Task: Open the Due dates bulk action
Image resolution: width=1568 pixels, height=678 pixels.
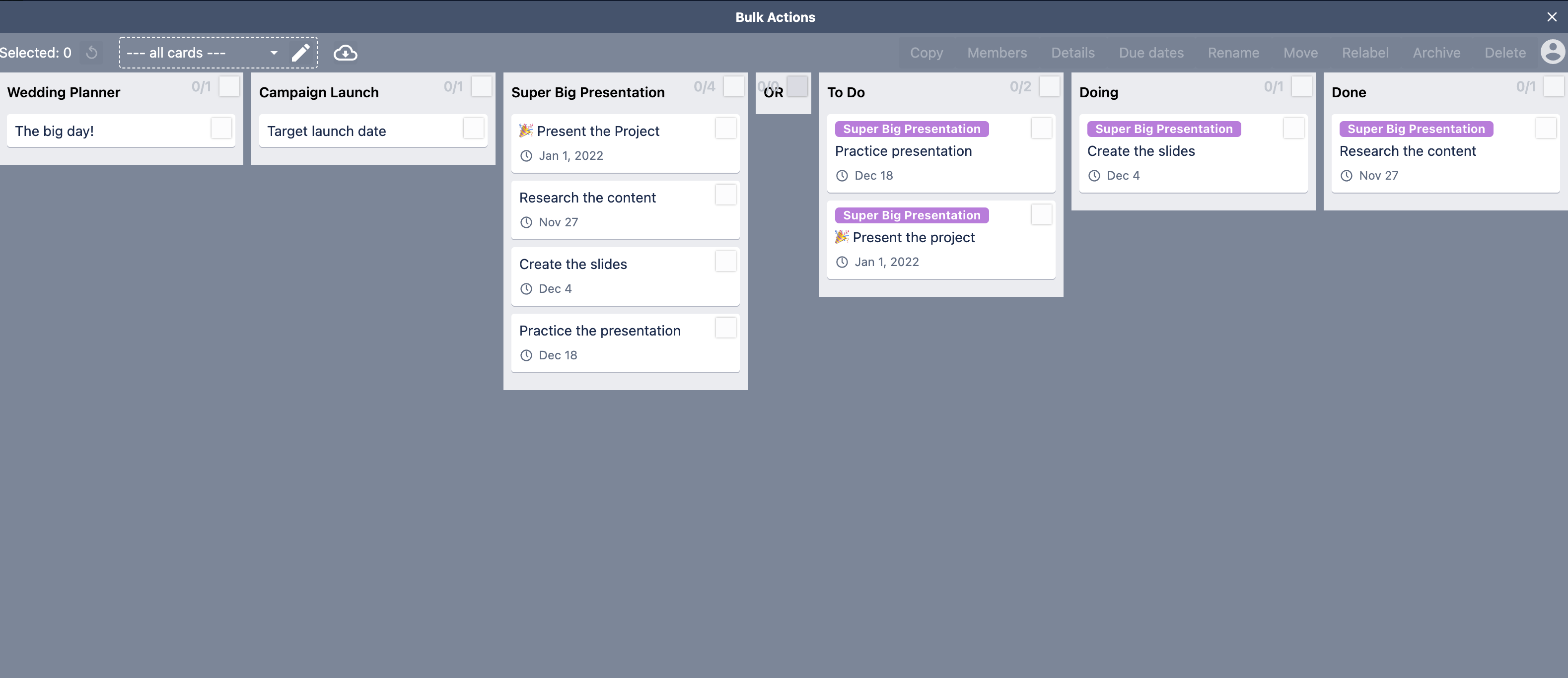Action: pos(1151,53)
